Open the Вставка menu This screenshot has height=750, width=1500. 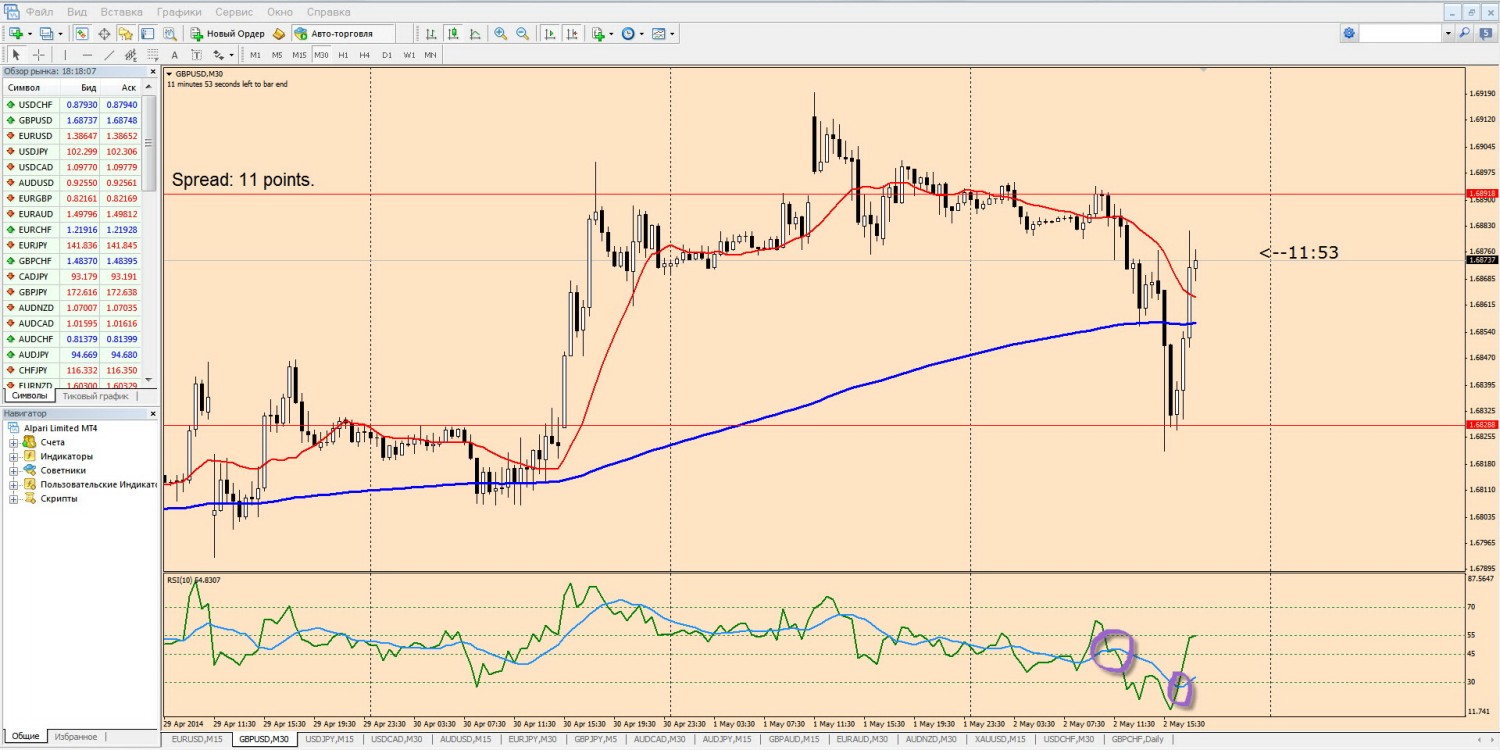pos(121,12)
